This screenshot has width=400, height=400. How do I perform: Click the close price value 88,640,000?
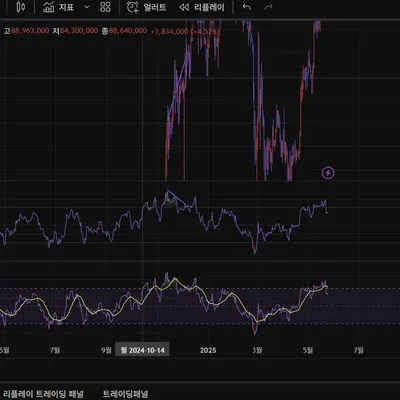(128, 31)
